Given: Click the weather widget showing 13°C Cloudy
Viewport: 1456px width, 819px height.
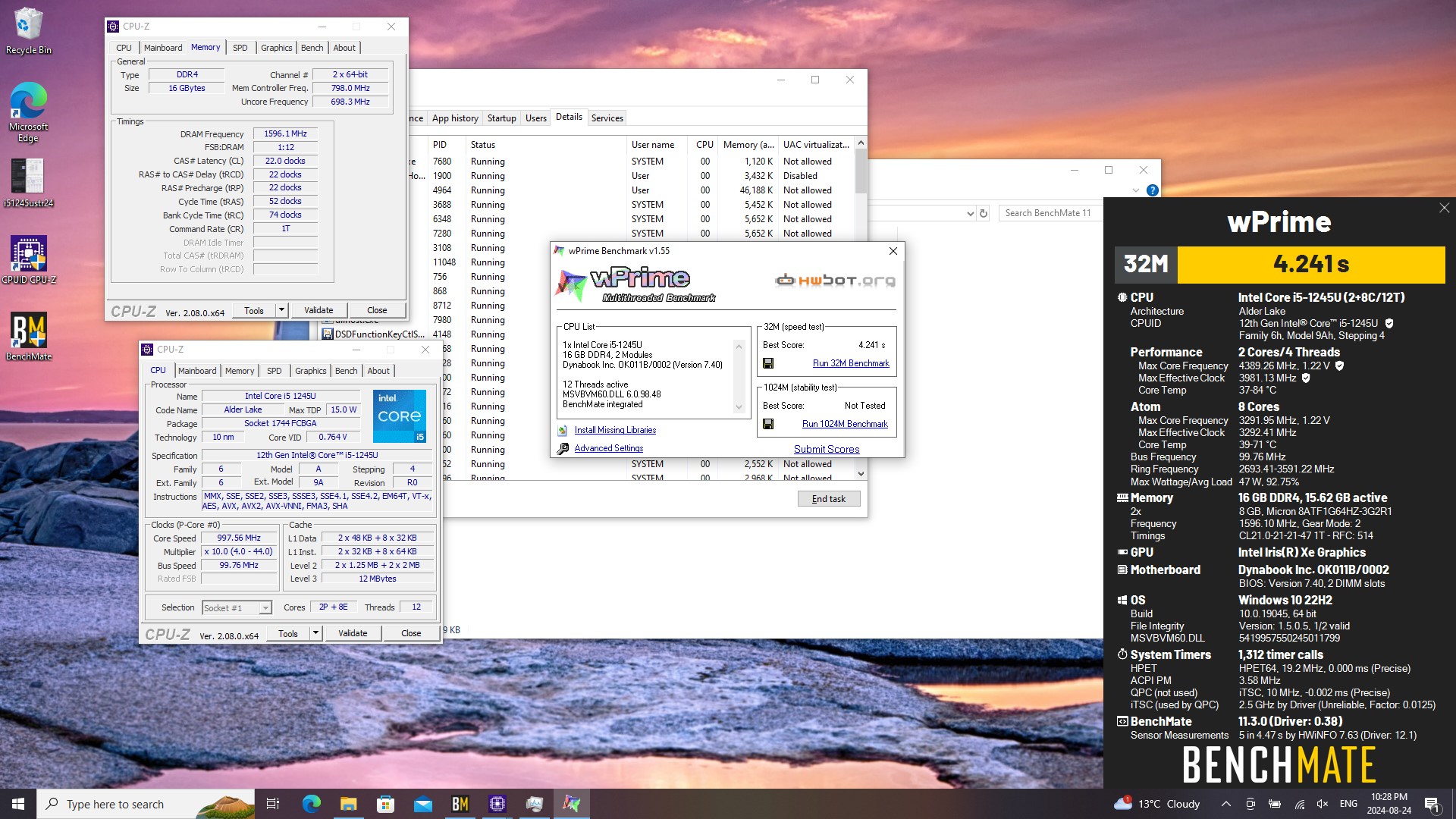Looking at the screenshot, I should pos(1157,804).
